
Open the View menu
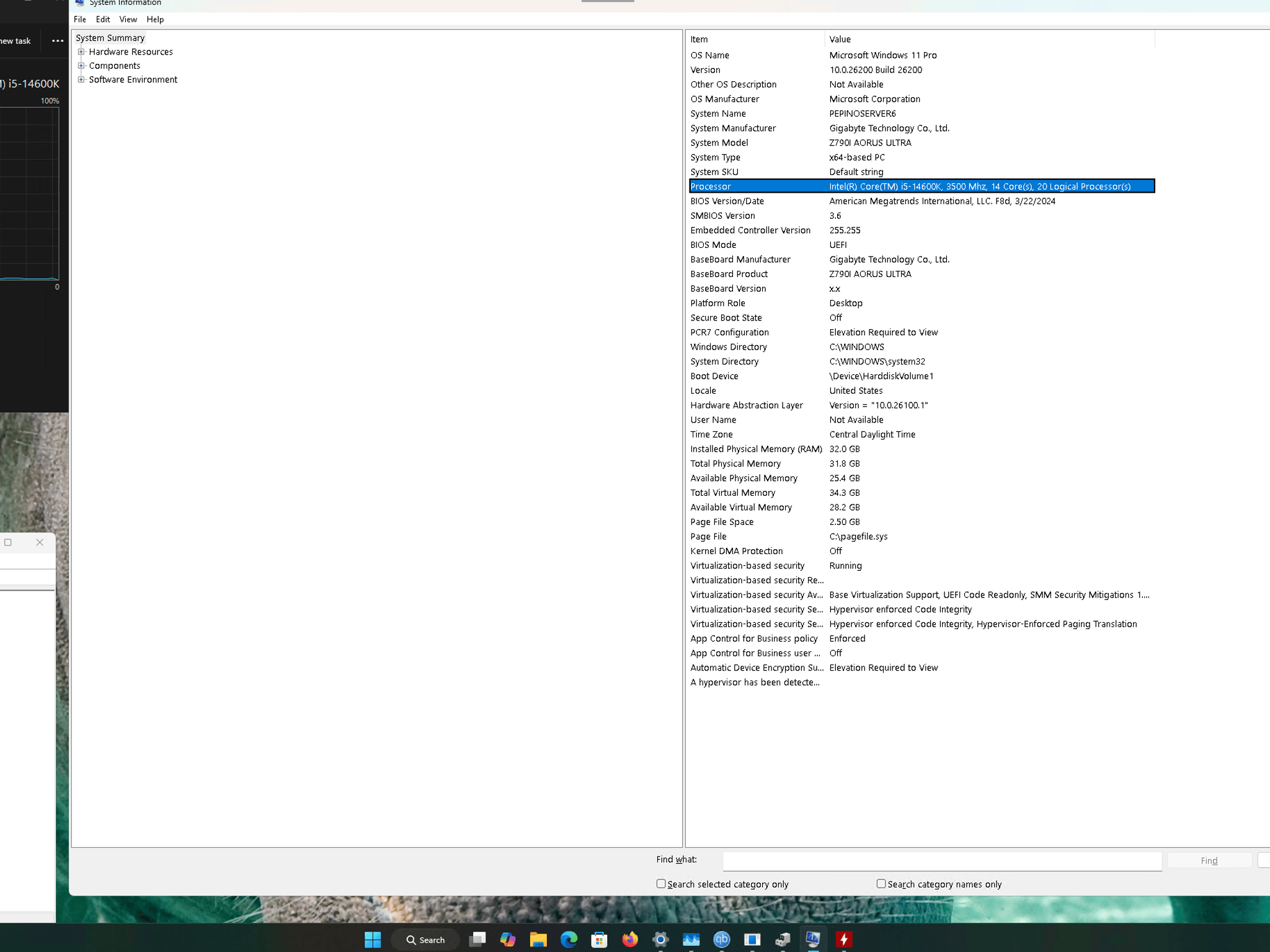tap(128, 19)
